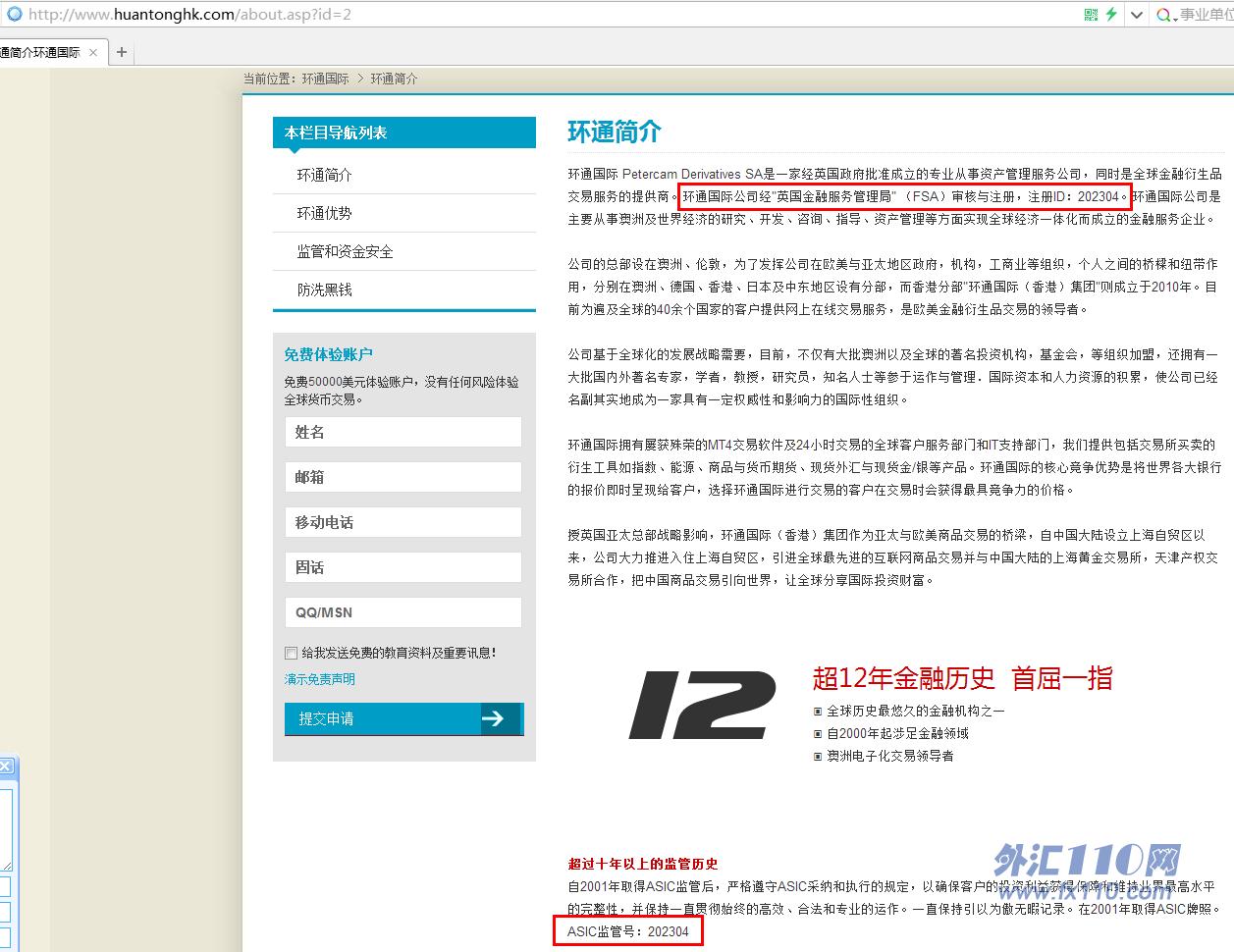Viewport: 1234px width, 952px height.
Task: Click the 固话 input field
Action: (403, 567)
